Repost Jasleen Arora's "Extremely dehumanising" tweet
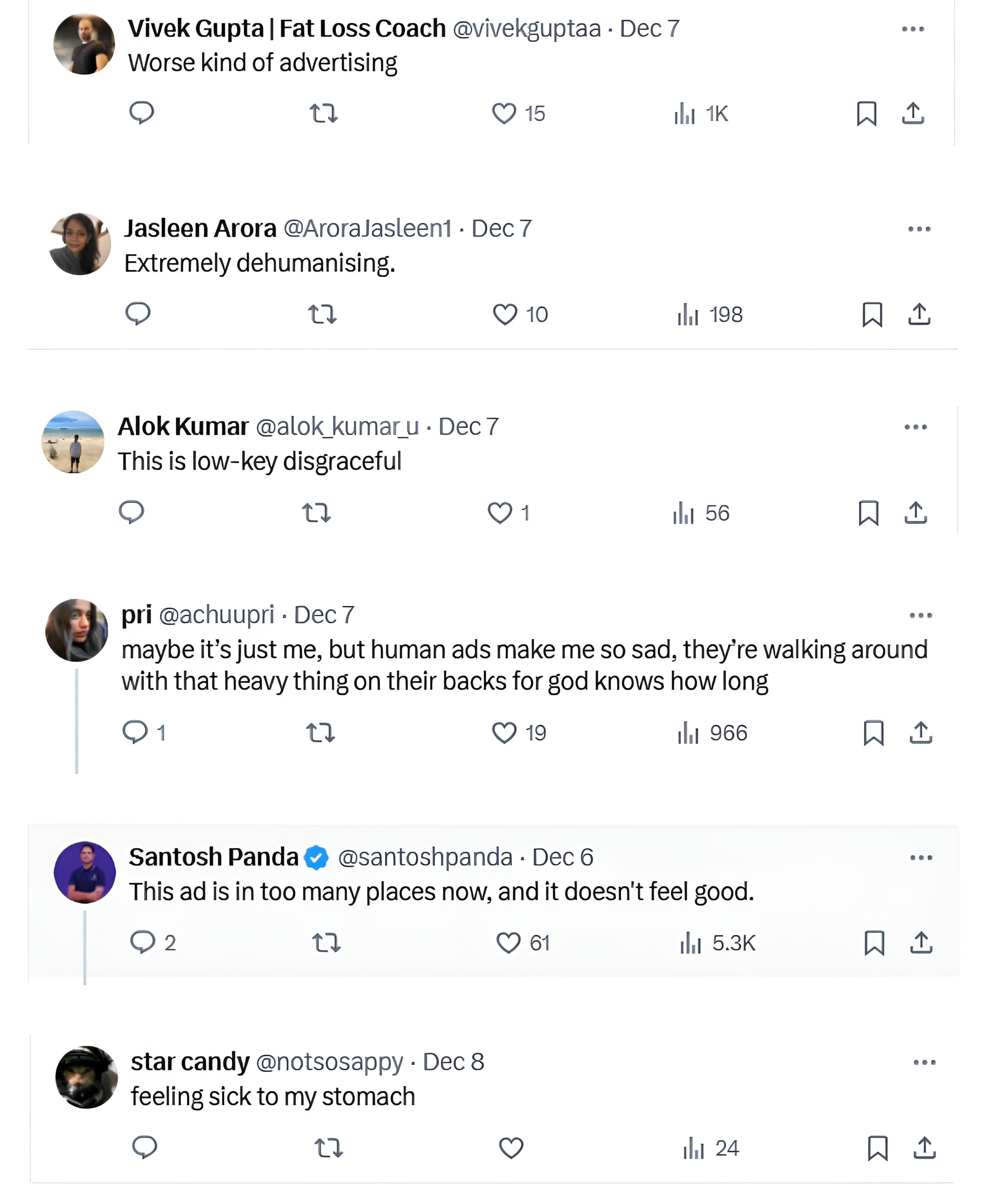Screen dimensions: 984x1204 323,314
